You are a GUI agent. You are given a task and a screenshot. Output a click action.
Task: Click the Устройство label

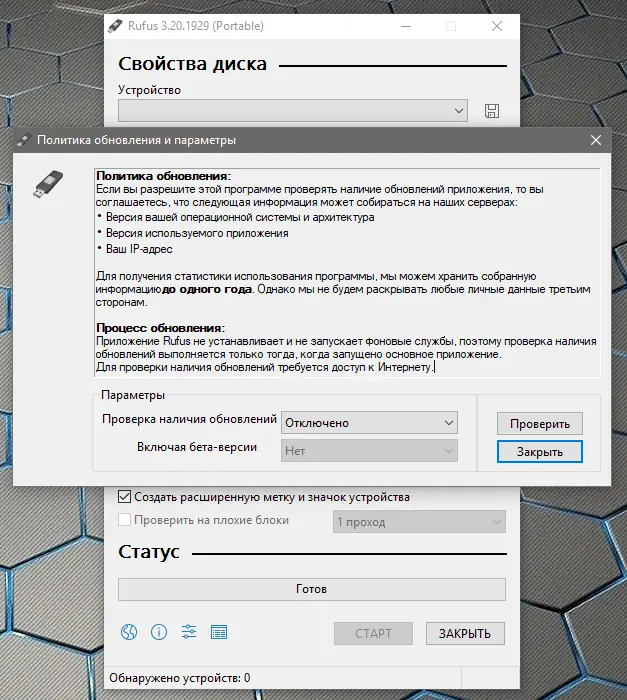click(x=149, y=90)
